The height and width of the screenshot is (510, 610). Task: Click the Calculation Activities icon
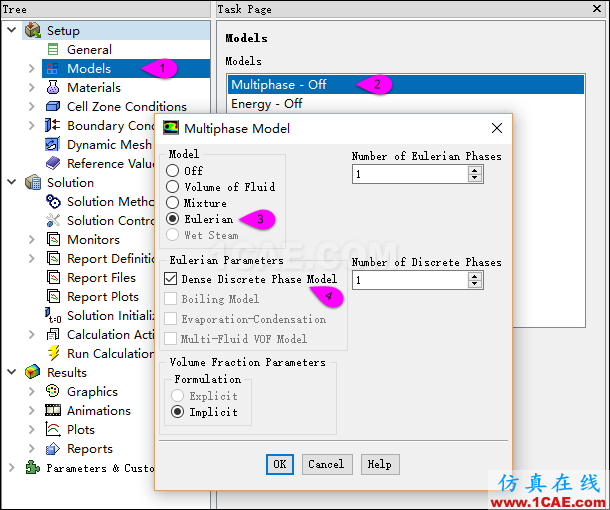coord(53,334)
